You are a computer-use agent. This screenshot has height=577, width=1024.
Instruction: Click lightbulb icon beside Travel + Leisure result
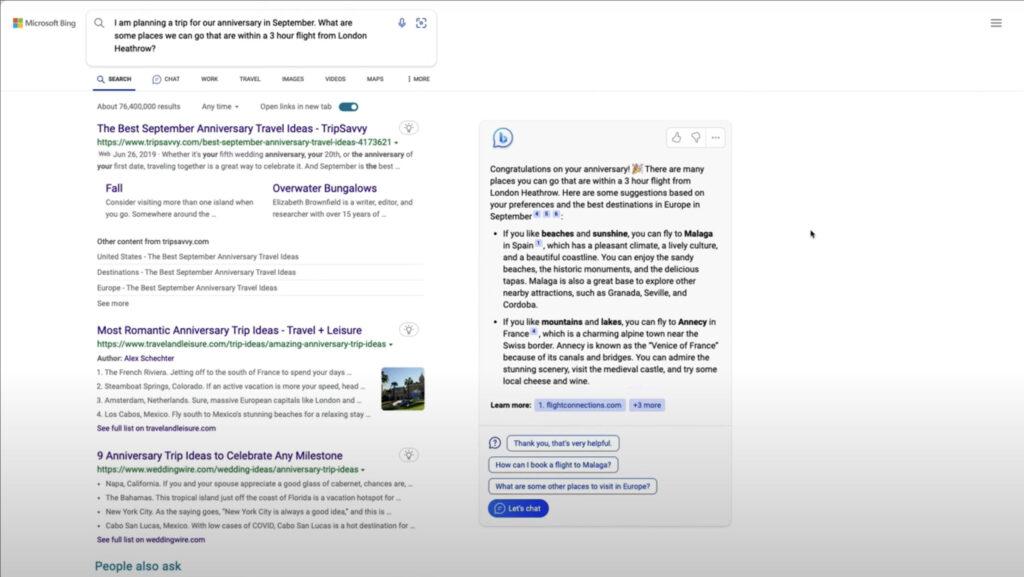coord(409,329)
